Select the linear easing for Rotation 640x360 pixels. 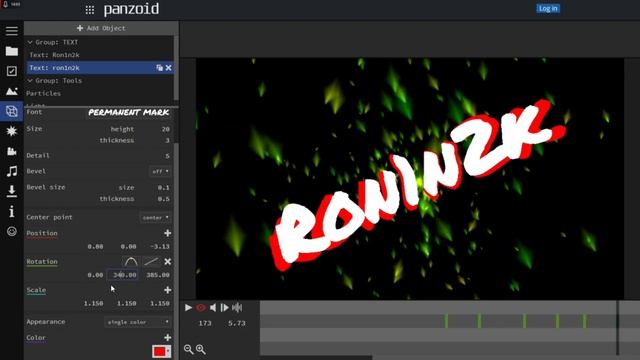click(151, 262)
